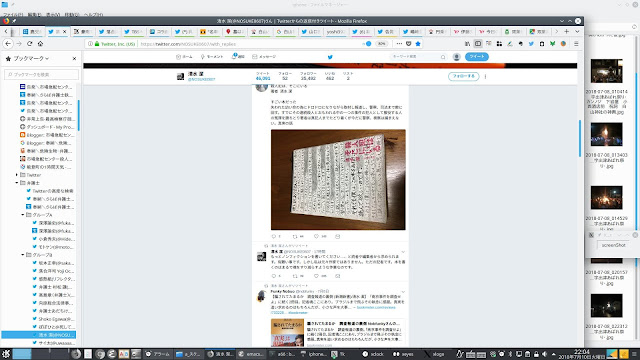
Task: Open Twitter 通知 notifications
Action: point(238,57)
